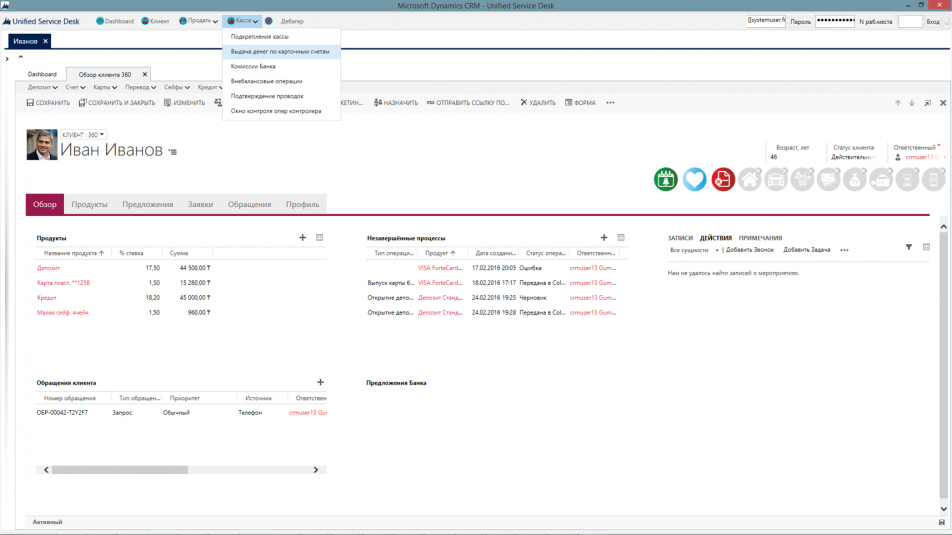Open the Обращения tab
The height and width of the screenshot is (535, 952).
[x=249, y=204]
